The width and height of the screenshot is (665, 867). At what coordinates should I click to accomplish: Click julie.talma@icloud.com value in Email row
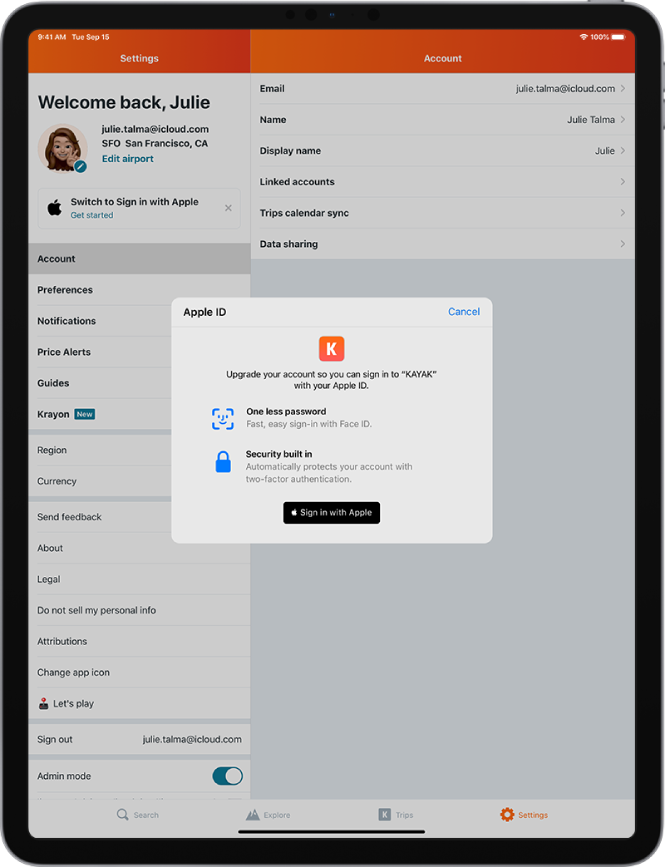[x=565, y=88]
